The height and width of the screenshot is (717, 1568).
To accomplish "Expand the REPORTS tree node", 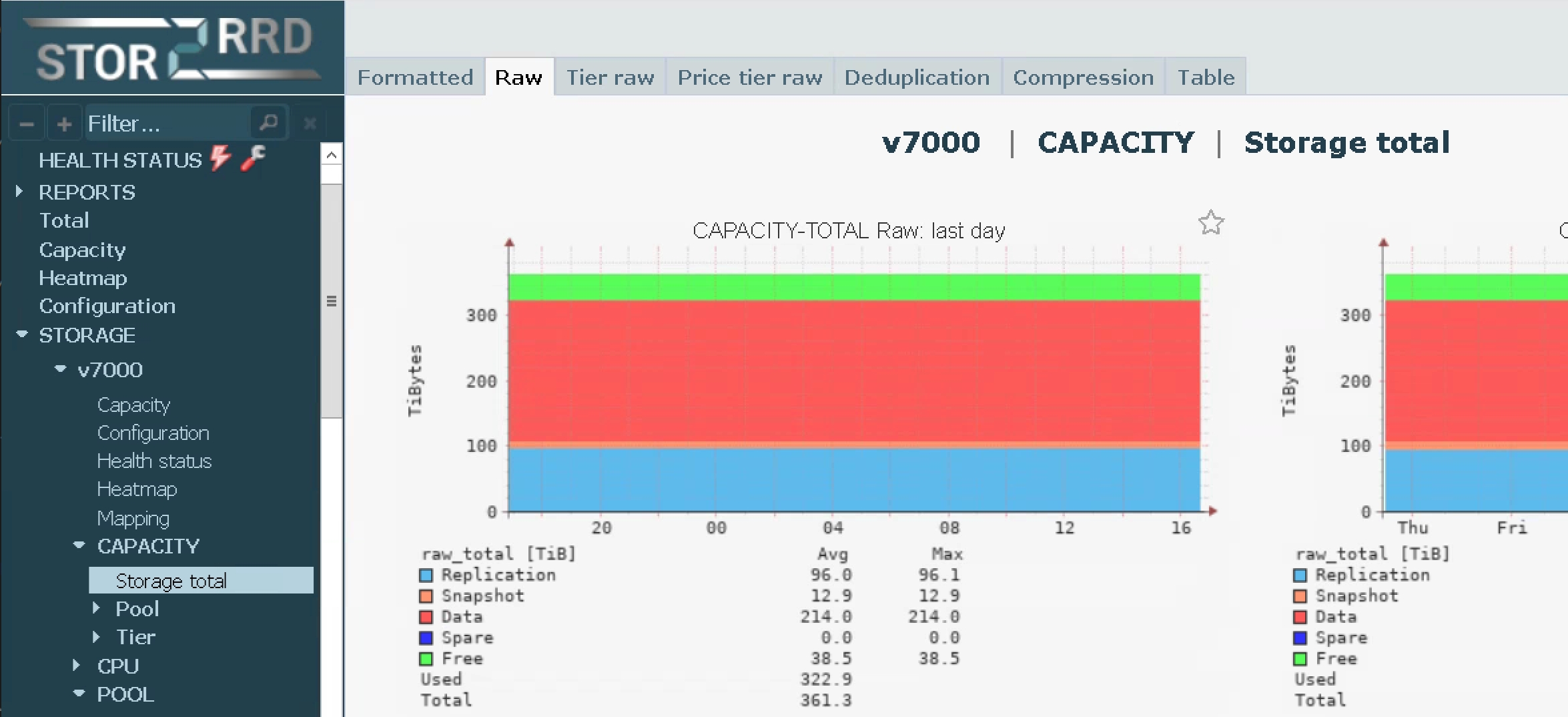I will (x=19, y=192).
